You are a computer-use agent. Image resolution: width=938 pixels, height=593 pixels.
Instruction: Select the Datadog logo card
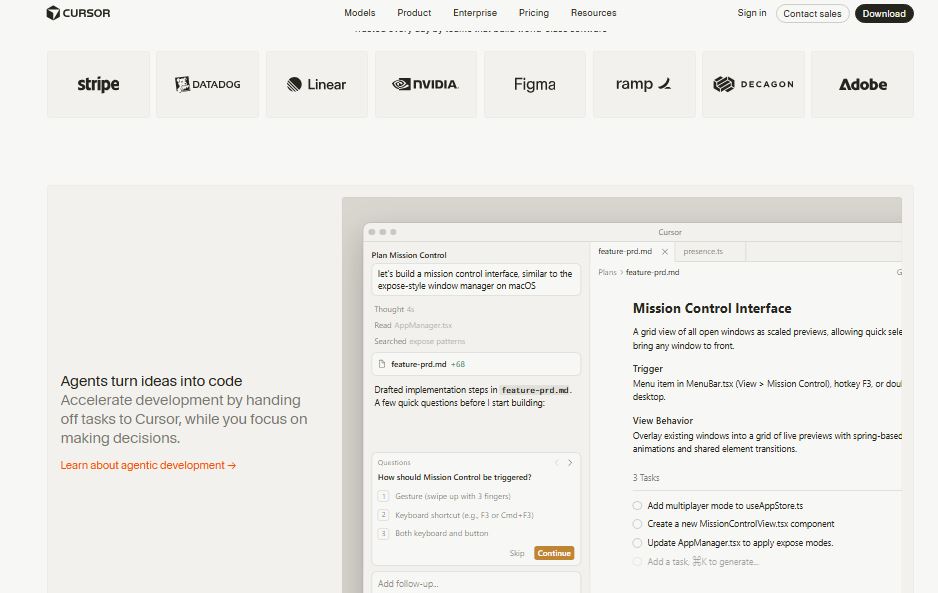tap(208, 84)
